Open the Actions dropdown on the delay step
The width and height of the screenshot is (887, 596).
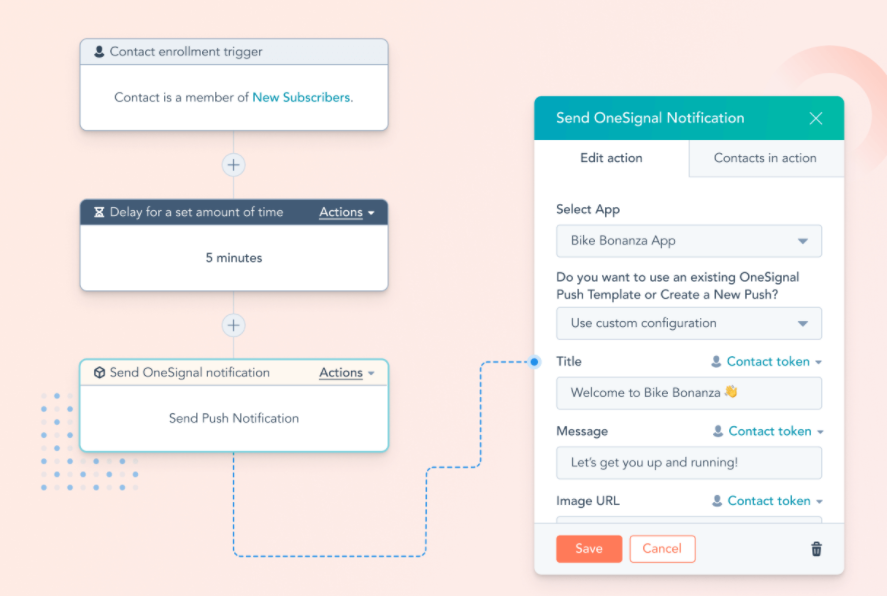pos(346,212)
